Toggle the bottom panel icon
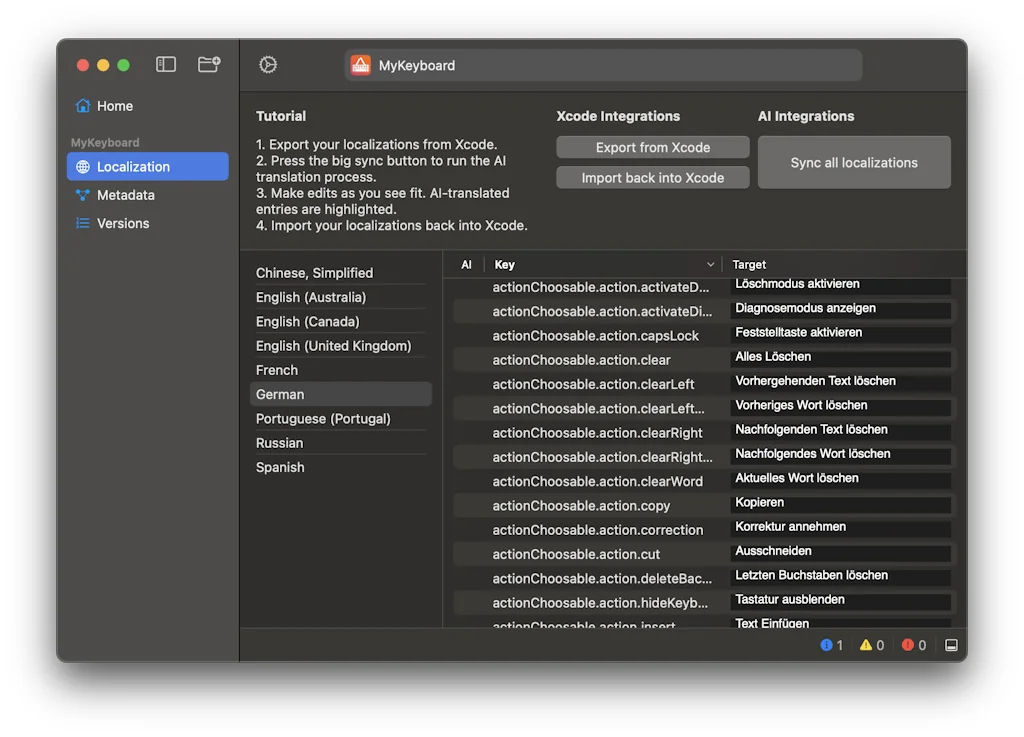The height and width of the screenshot is (737, 1024). pos(951,645)
